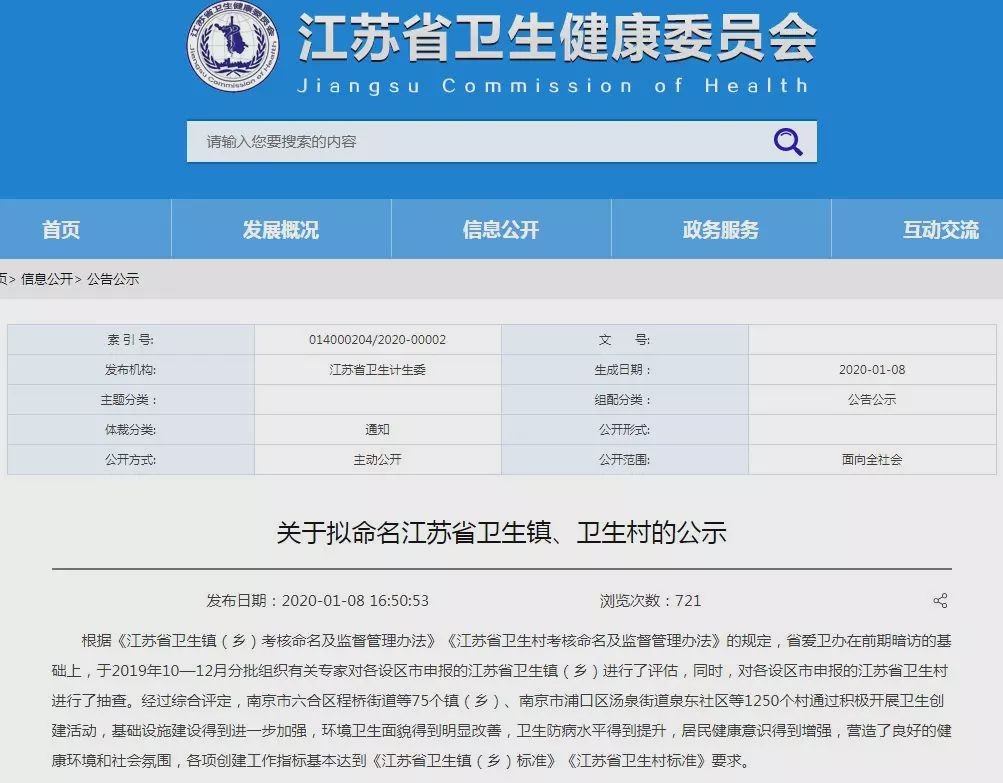The width and height of the screenshot is (1003, 783).
Task: Select the publisher value 江苏省卫生计生委
Action: (377, 370)
